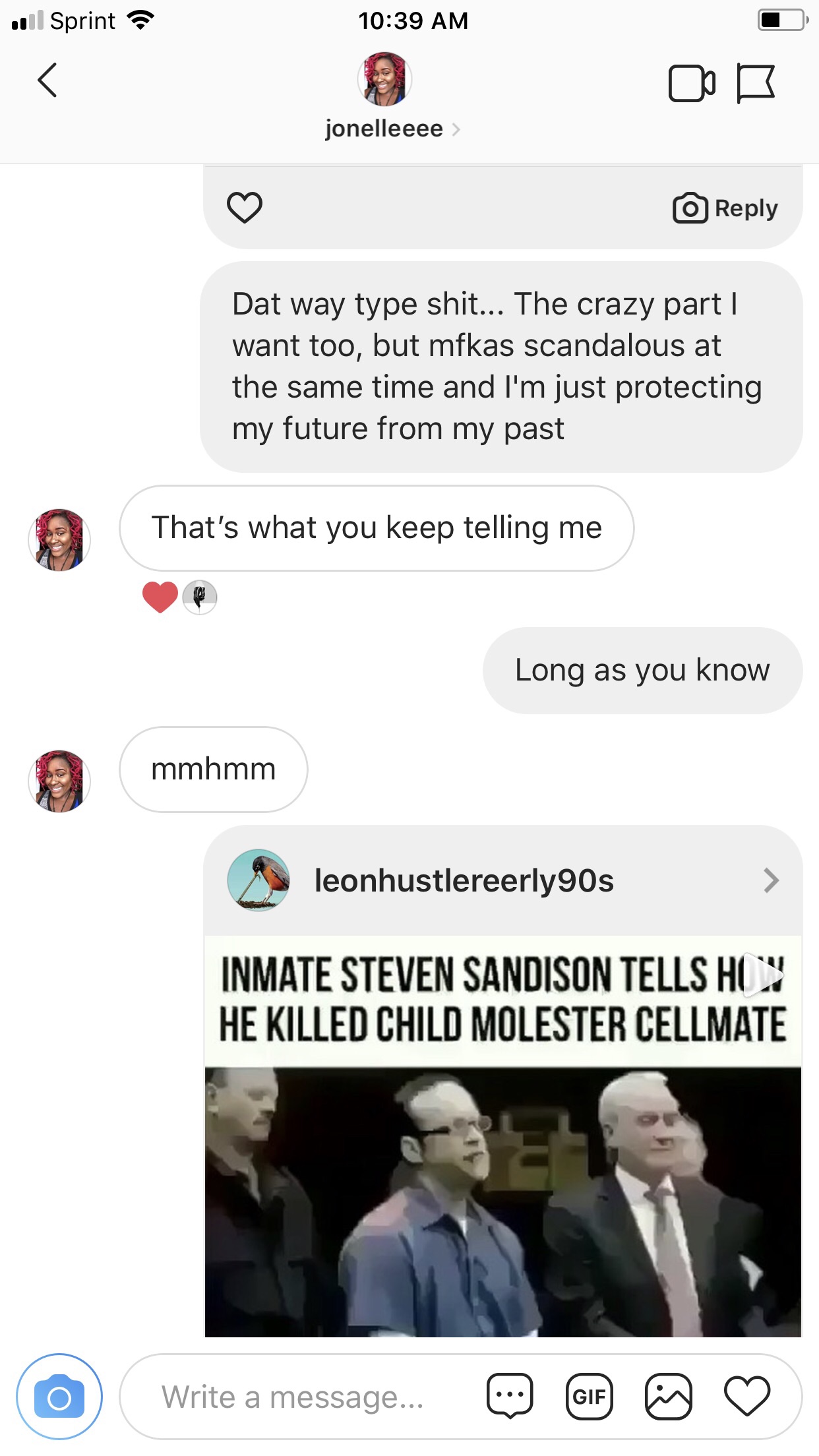Send a heart from the message bar
The width and height of the screenshot is (819, 1456).
coord(747,1397)
